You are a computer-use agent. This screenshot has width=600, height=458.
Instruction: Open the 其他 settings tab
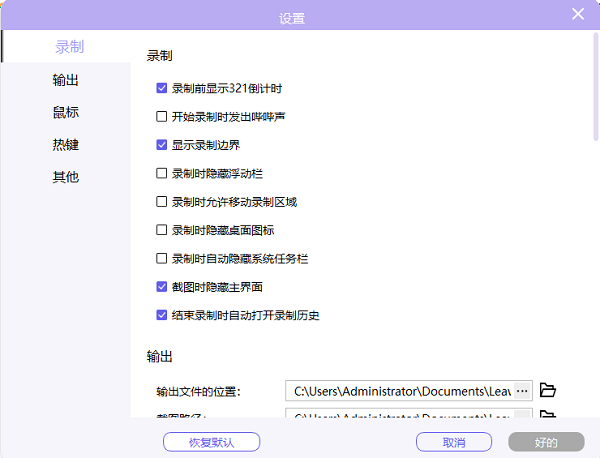pos(65,177)
